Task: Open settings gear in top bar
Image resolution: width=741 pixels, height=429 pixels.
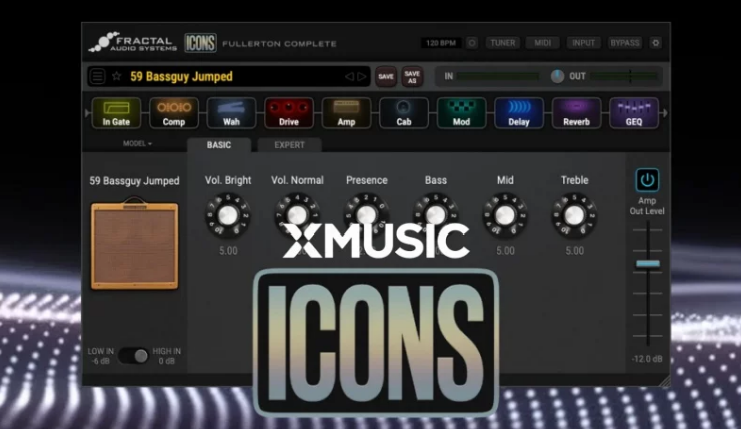Action: (655, 43)
